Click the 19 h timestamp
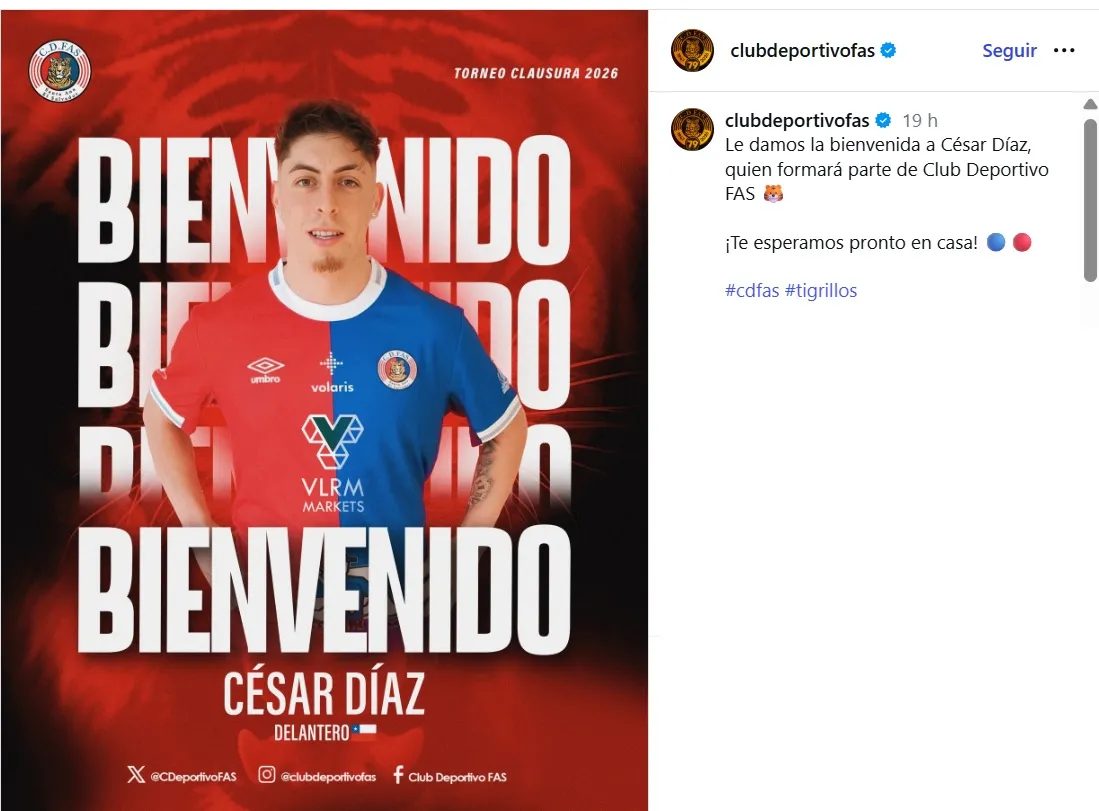Image resolution: width=1099 pixels, height=811 pixels. click(x=920, y=121)
